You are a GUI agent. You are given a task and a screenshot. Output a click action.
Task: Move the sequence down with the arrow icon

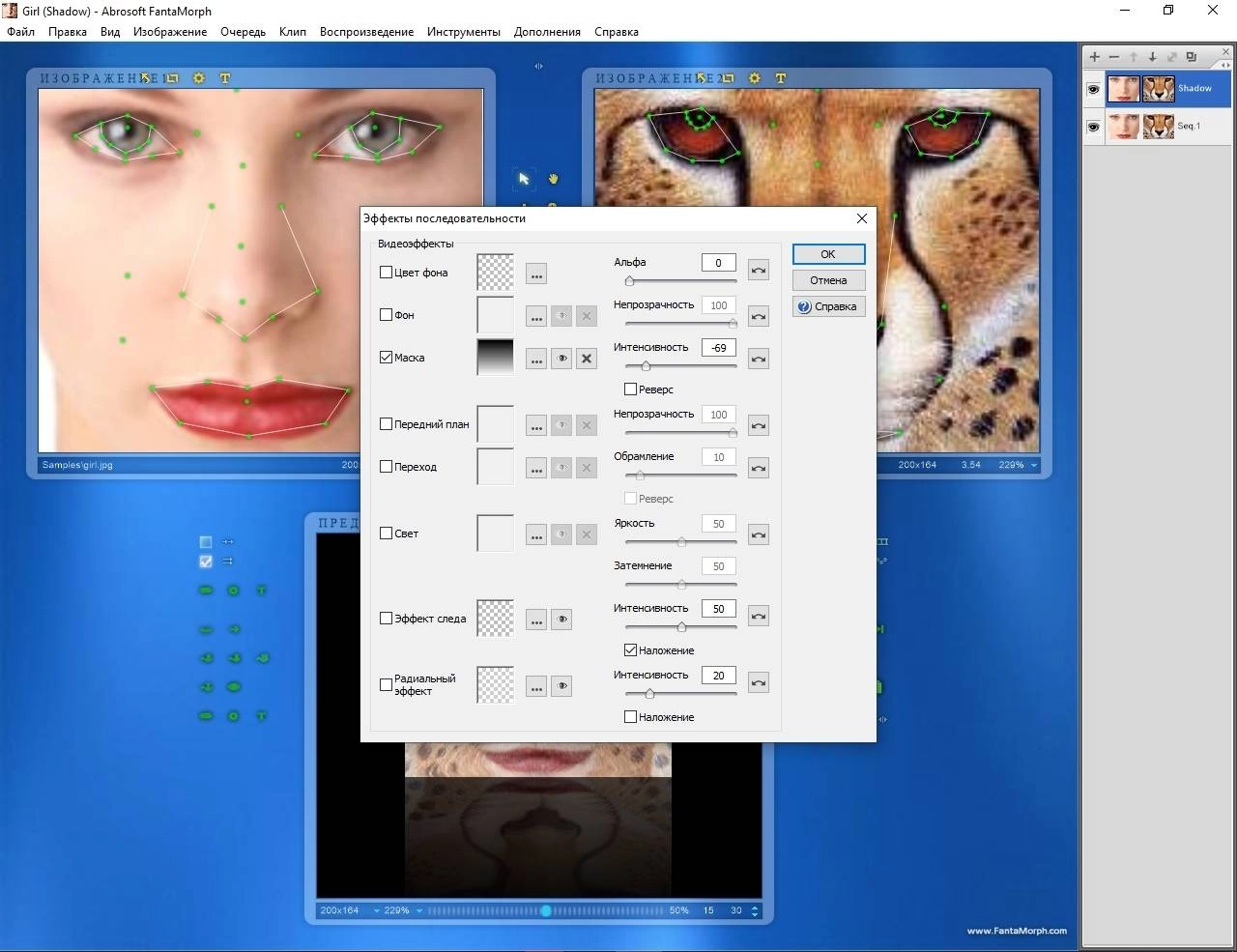pos(1153,57)
